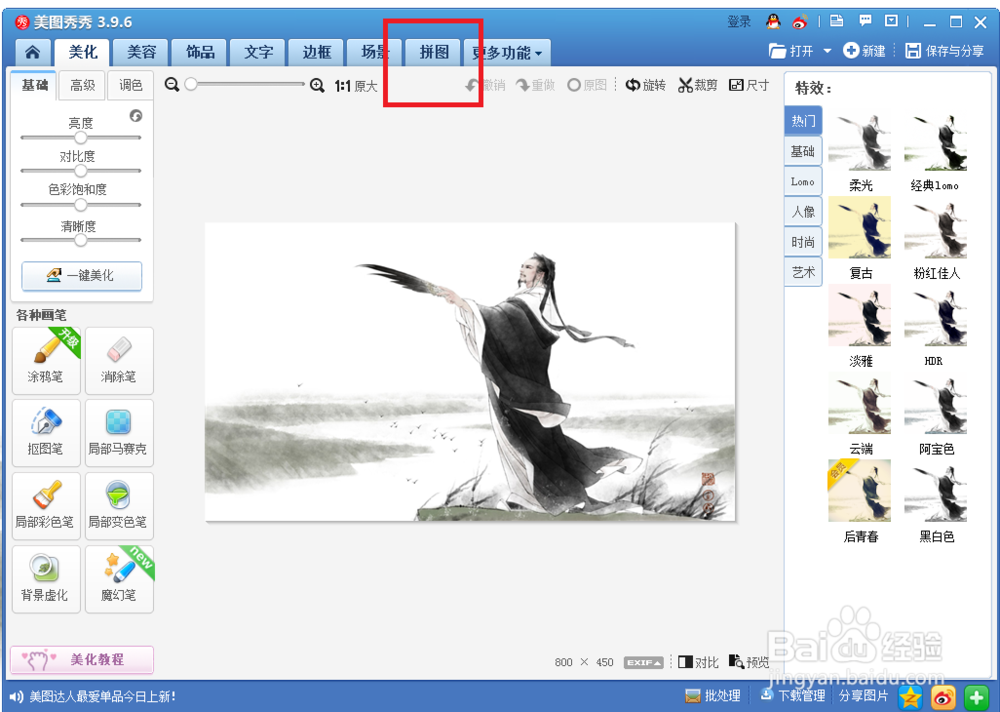The image size is (1000, 712).
Task: Create a new canvas with 新建
Action: (x=864, y=51)
